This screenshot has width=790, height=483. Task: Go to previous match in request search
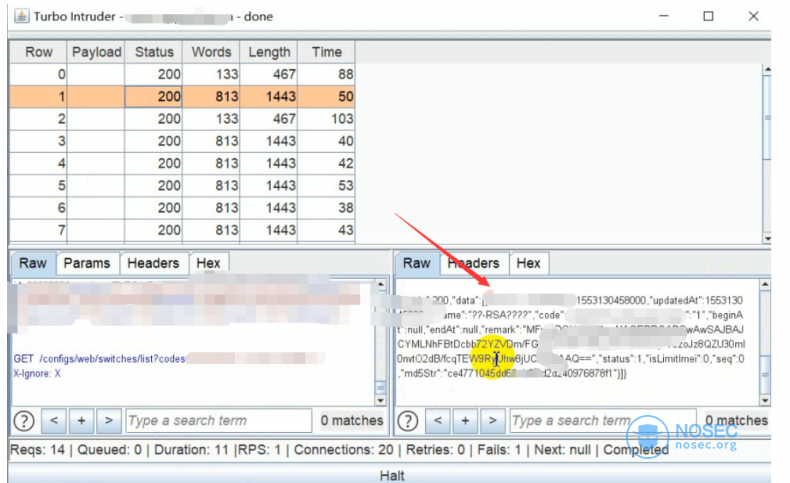pos(54,421)
